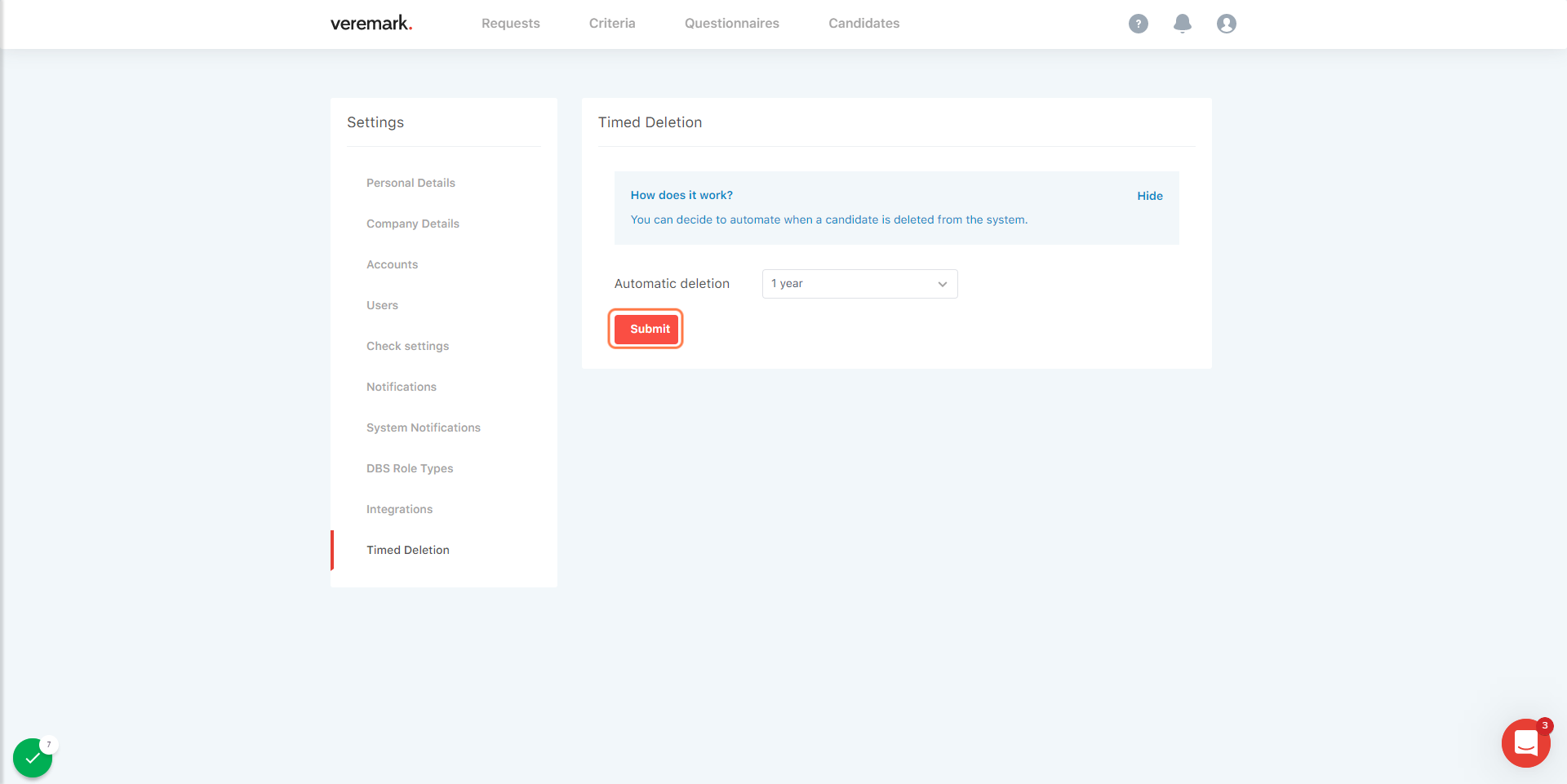Open the help question mark icon

click(x=1138, y=24)
